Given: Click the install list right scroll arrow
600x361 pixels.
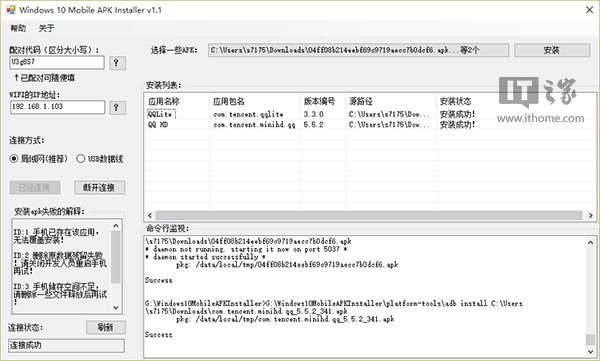Looking at the screenshot, I should tap(590, 216).
